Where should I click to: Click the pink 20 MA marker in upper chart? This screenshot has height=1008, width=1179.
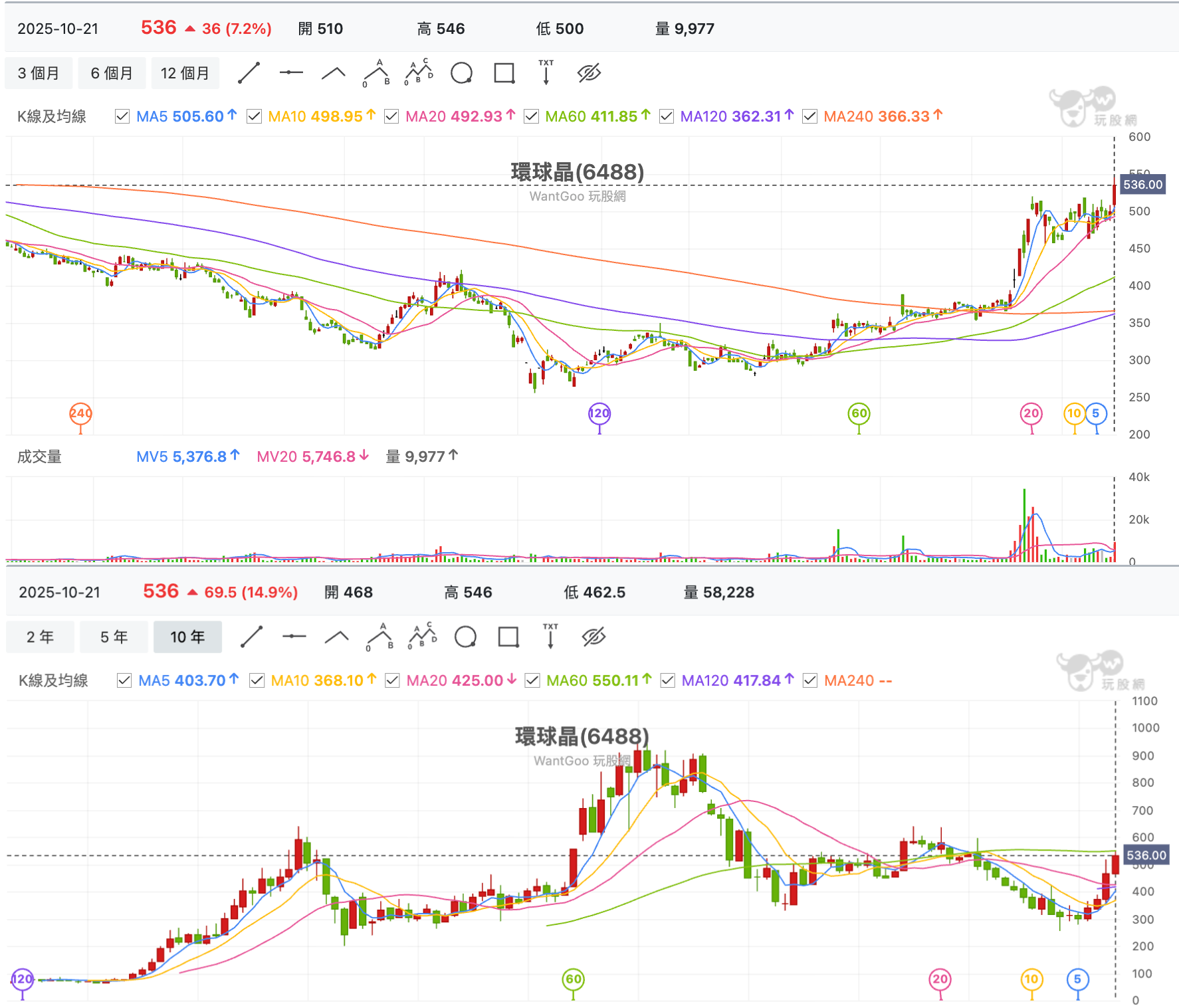click(1031, 413)
